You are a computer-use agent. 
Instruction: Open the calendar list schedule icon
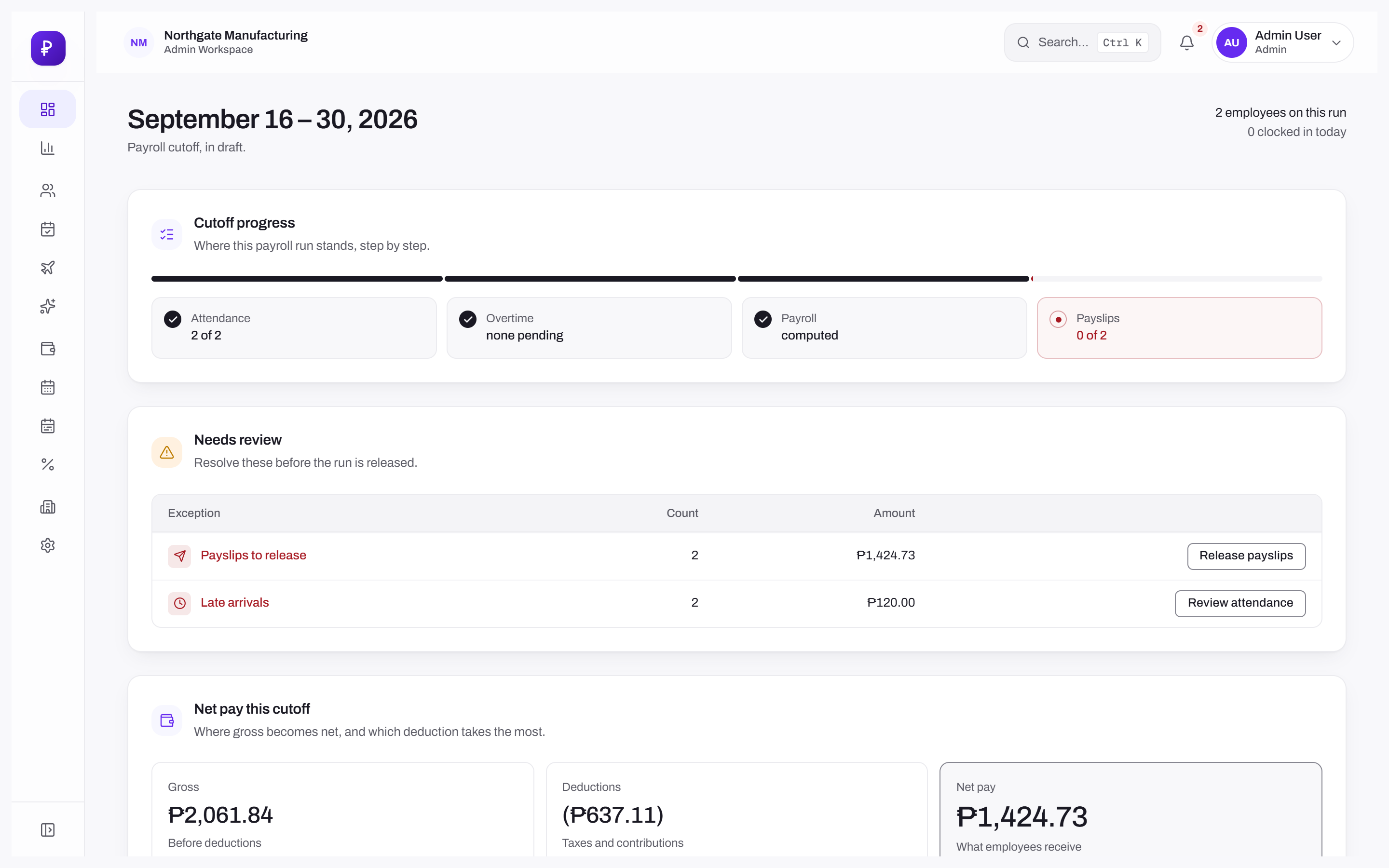click(x=48, y=426)
